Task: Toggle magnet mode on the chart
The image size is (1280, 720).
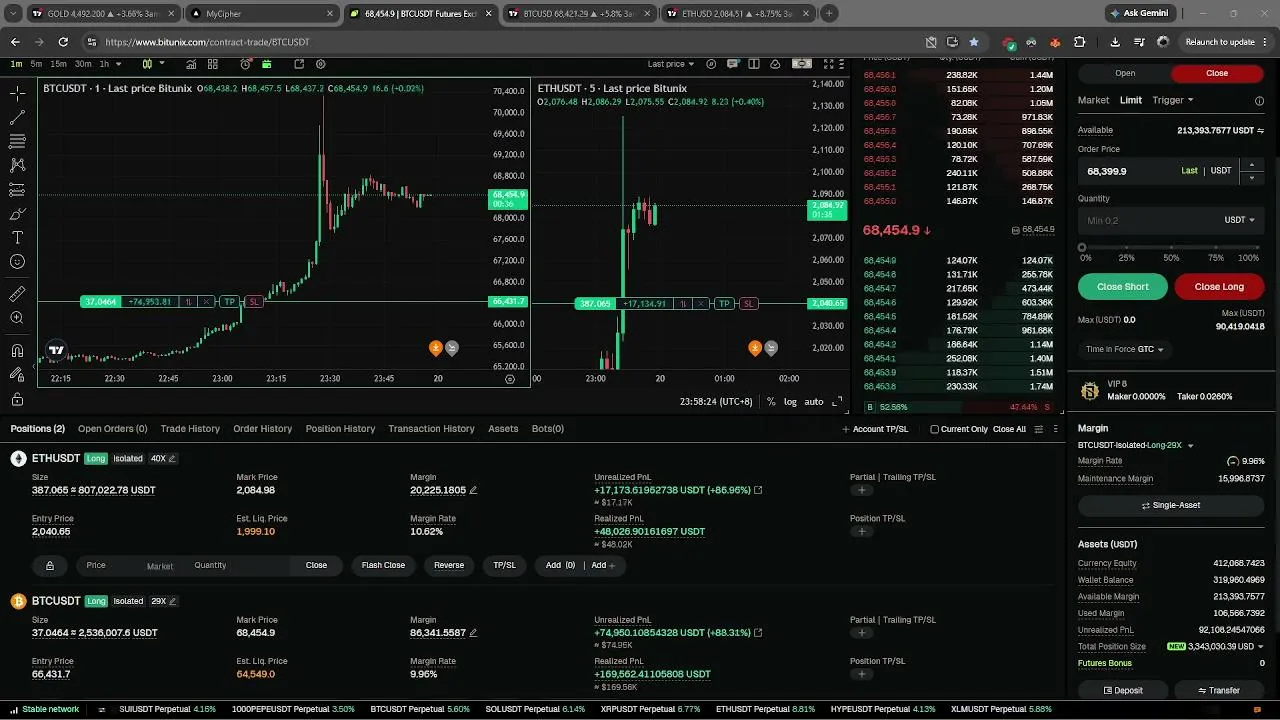Action: [x=17, y=351]
